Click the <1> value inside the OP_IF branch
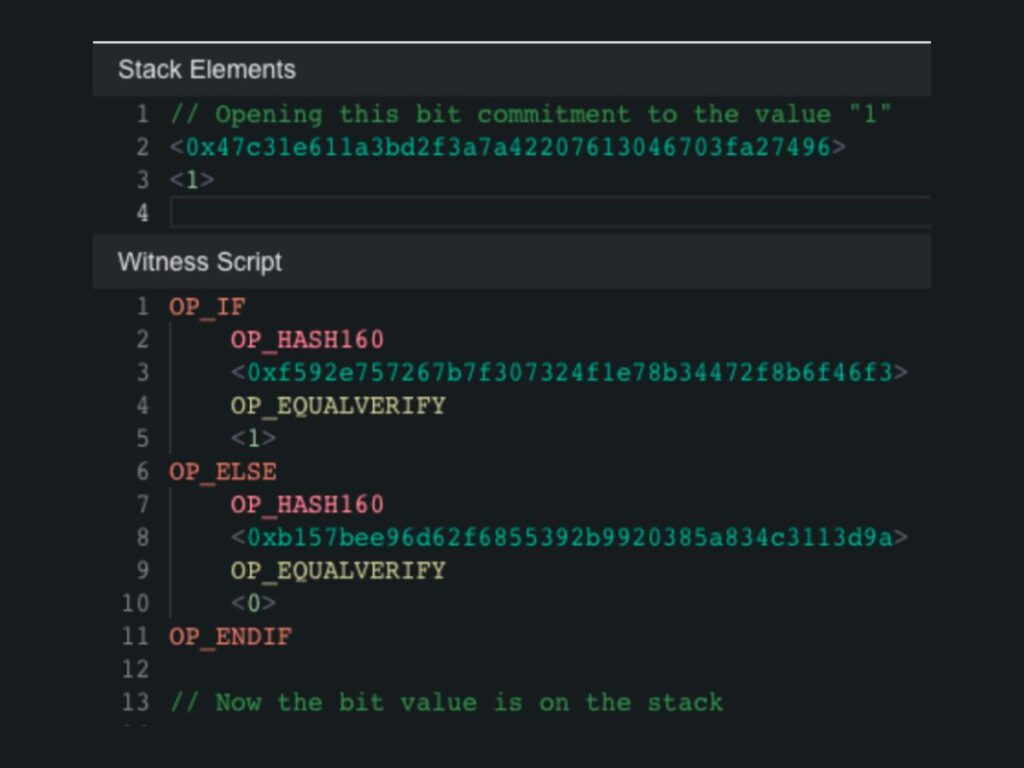The image size is (1024, 768). pos(253,439)
